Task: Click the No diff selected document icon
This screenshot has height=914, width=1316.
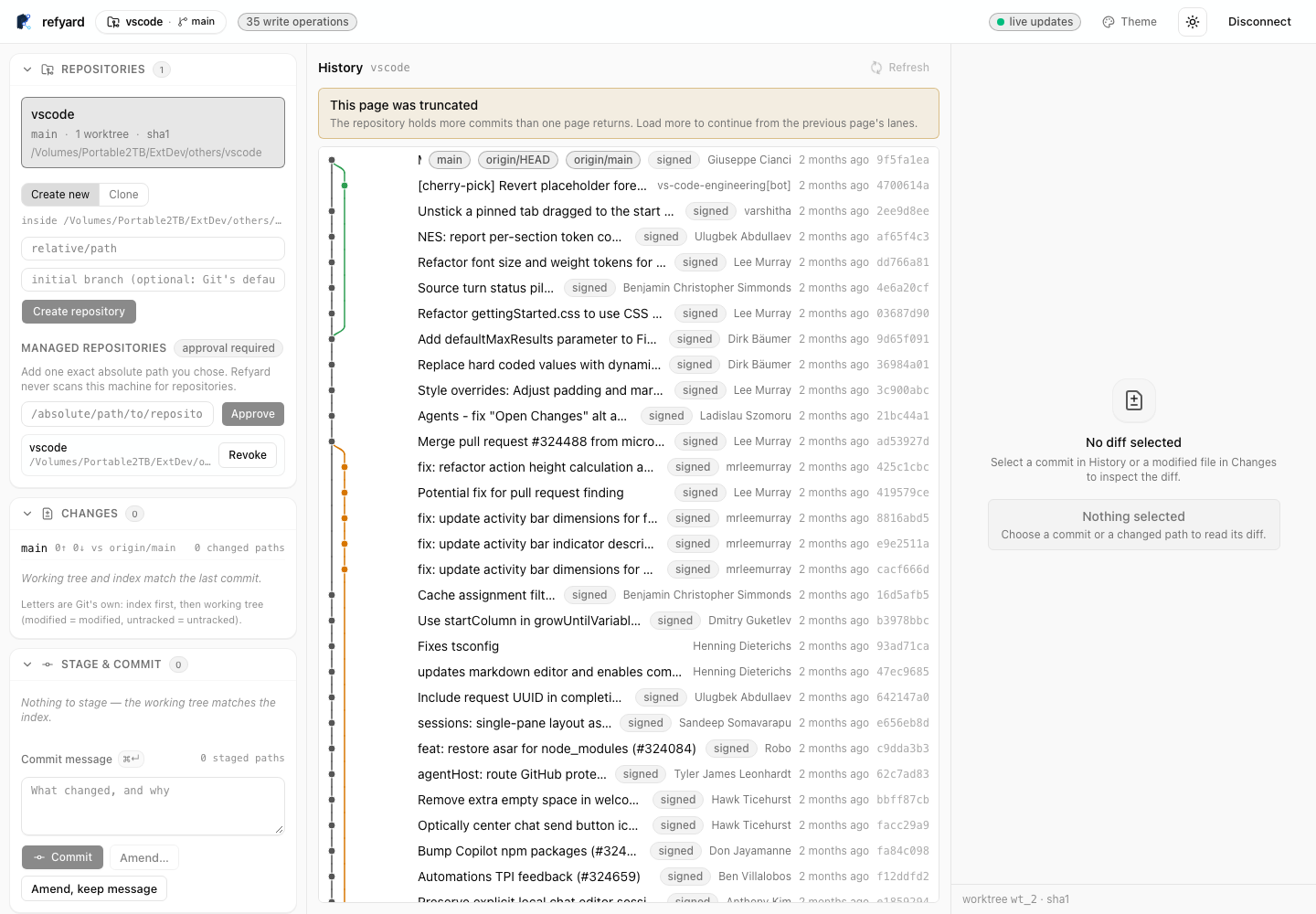Action: coord(1134,400)
